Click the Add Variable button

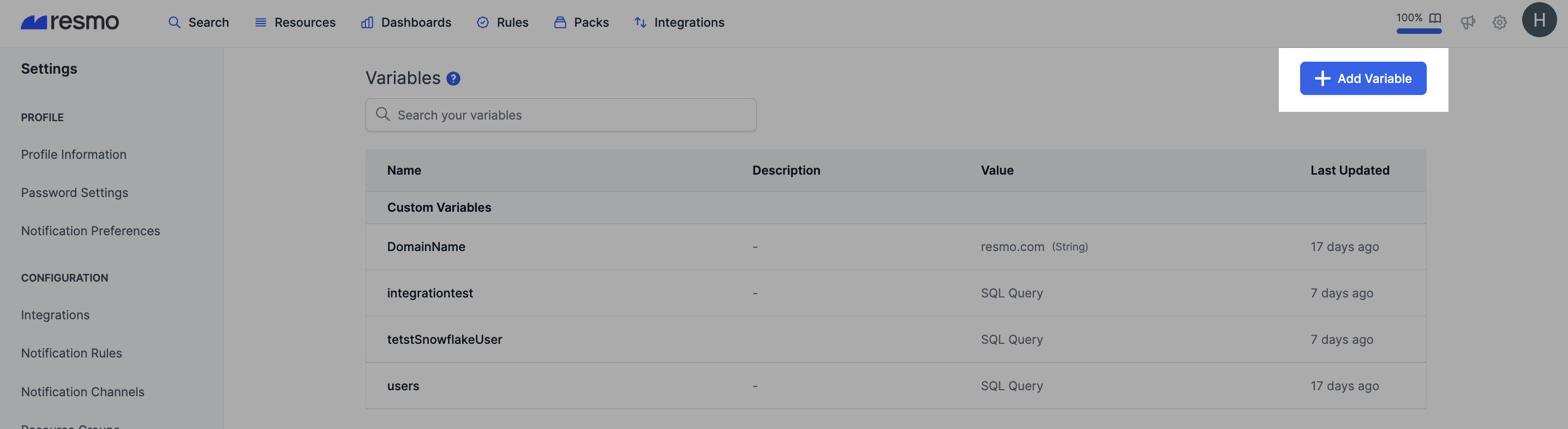click(x=1362, y=79)
